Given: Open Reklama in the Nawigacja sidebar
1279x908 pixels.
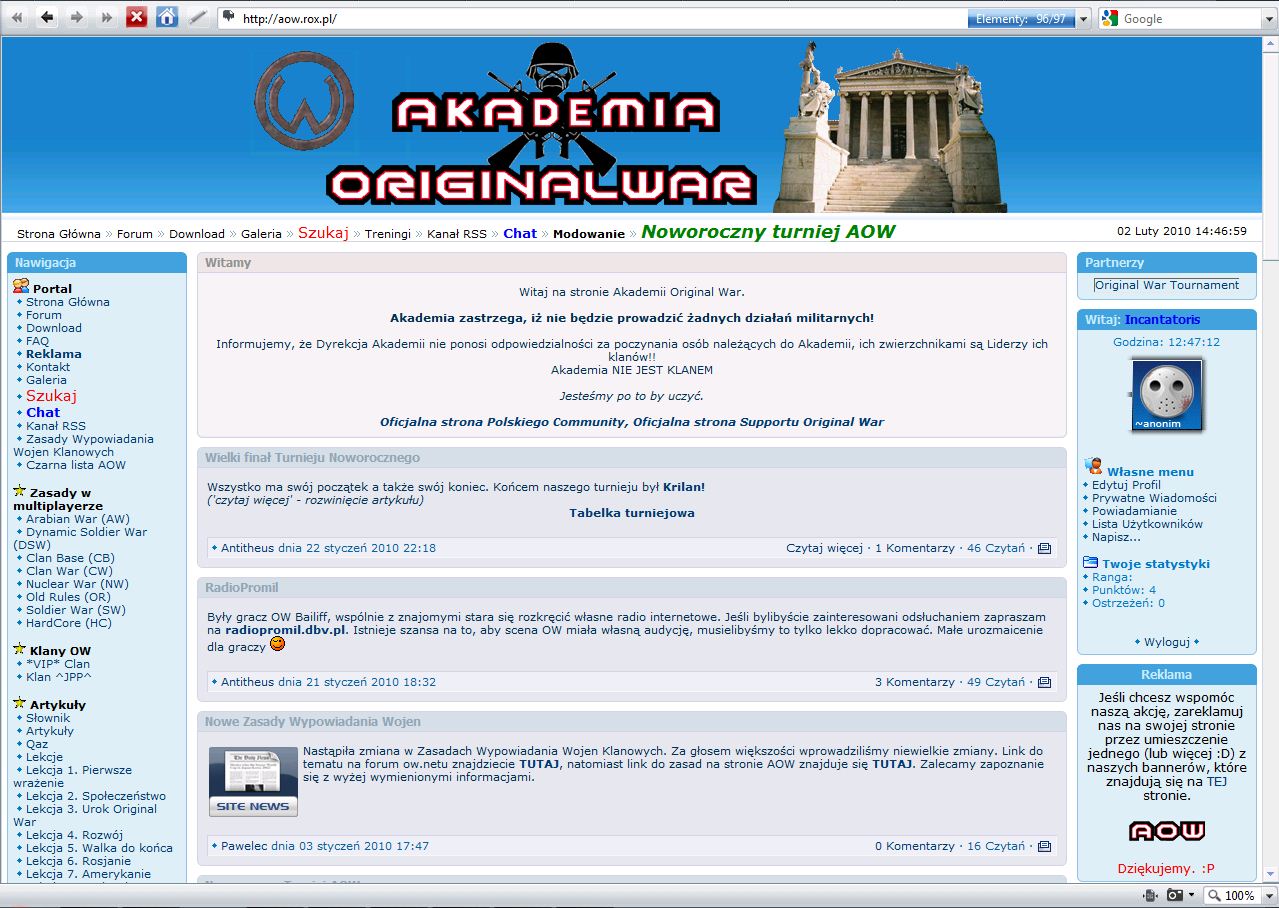Looking at the screenshot, I should coord(54,353).
